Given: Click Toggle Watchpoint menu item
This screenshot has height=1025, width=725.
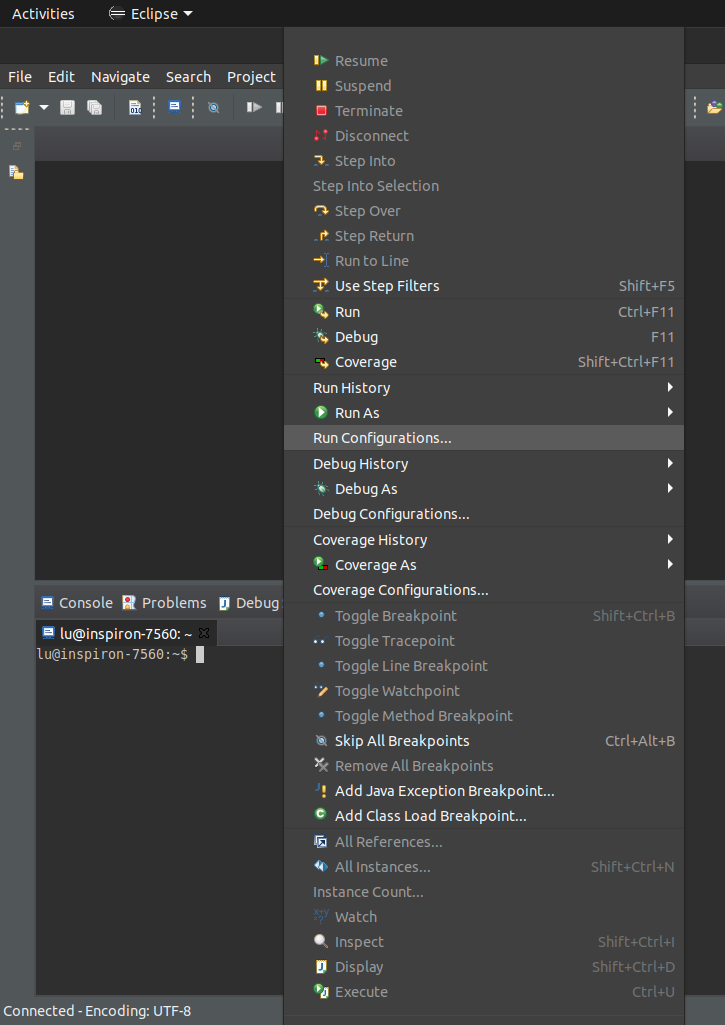Looking at the screenshot, I should click(484, 691).
